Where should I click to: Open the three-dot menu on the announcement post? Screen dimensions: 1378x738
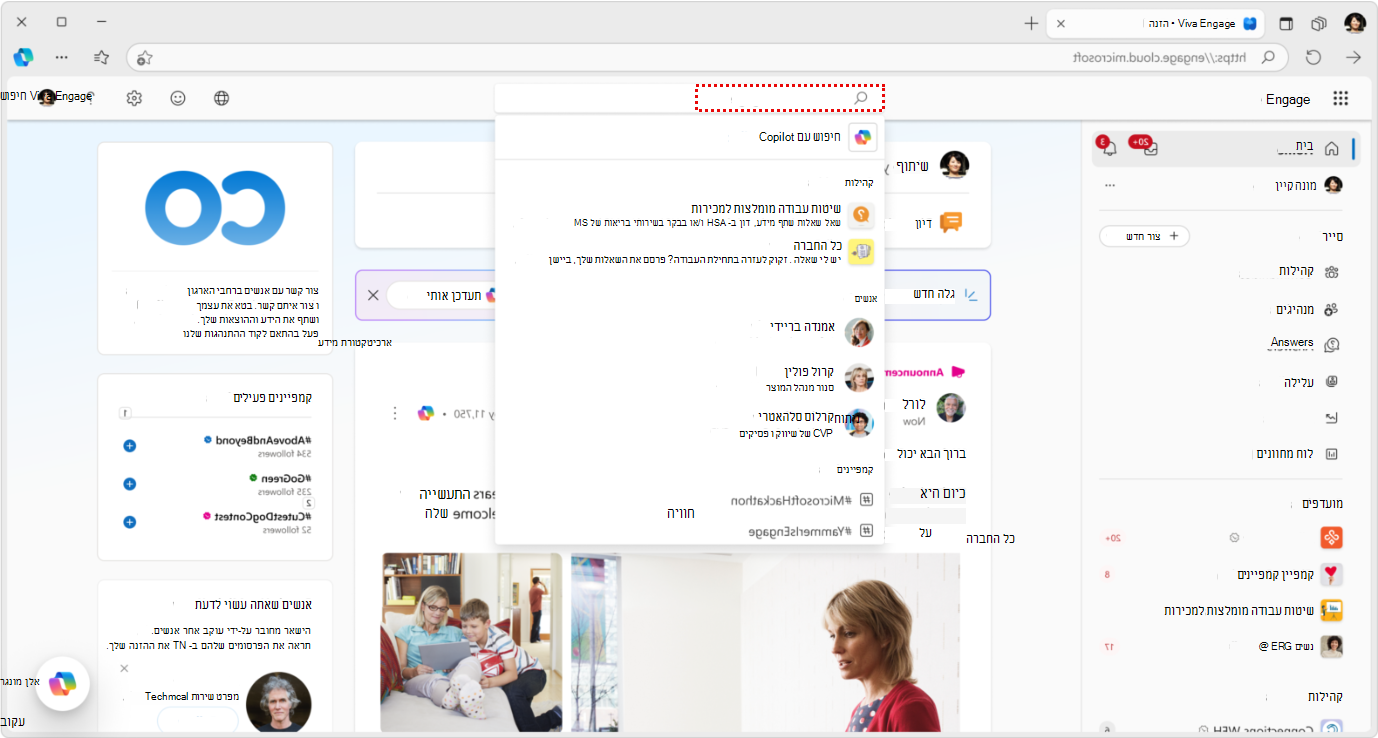[x=395, y=413]
